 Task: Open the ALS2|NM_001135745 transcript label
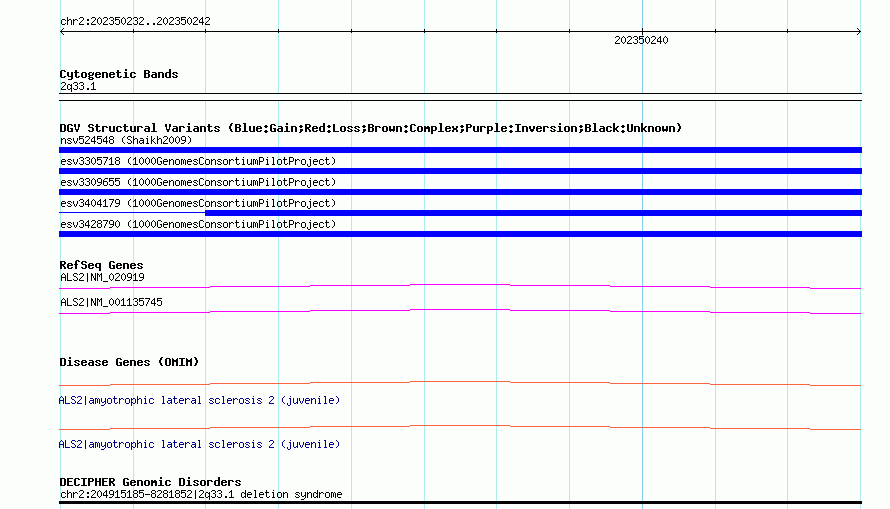(111, 302)
